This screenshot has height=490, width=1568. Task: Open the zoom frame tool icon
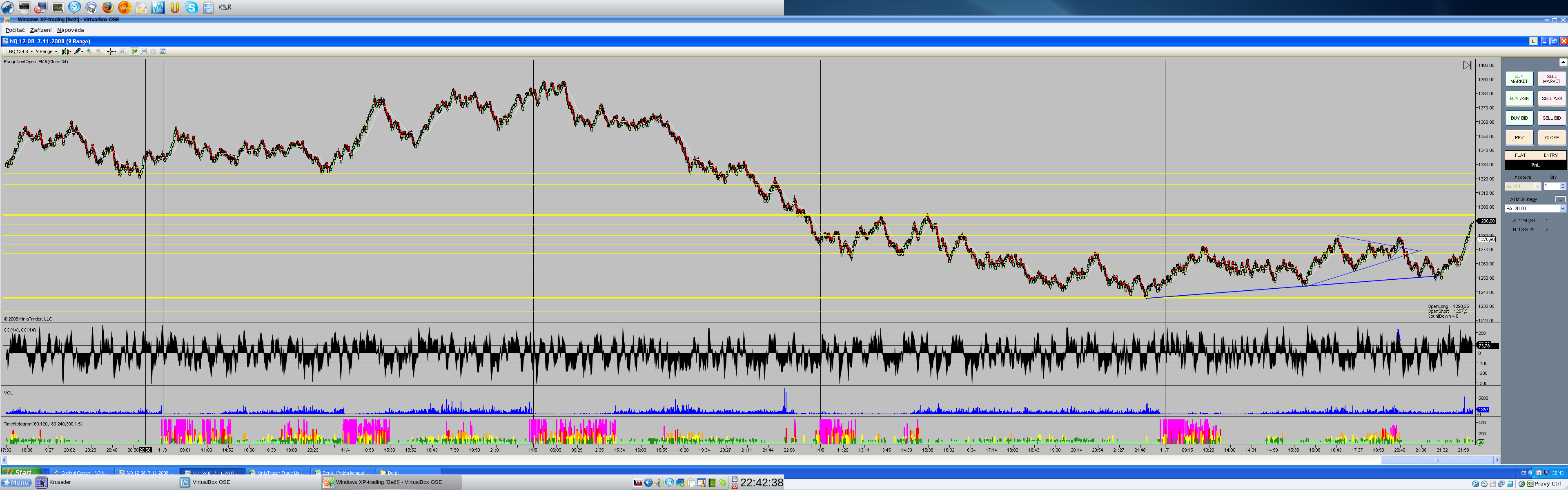pyautogui.click(x=122, y=51)
